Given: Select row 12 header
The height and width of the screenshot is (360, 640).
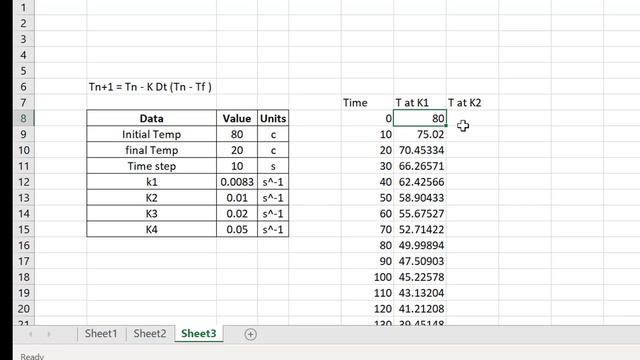Looking at the screenshot, I should (23, 182).
